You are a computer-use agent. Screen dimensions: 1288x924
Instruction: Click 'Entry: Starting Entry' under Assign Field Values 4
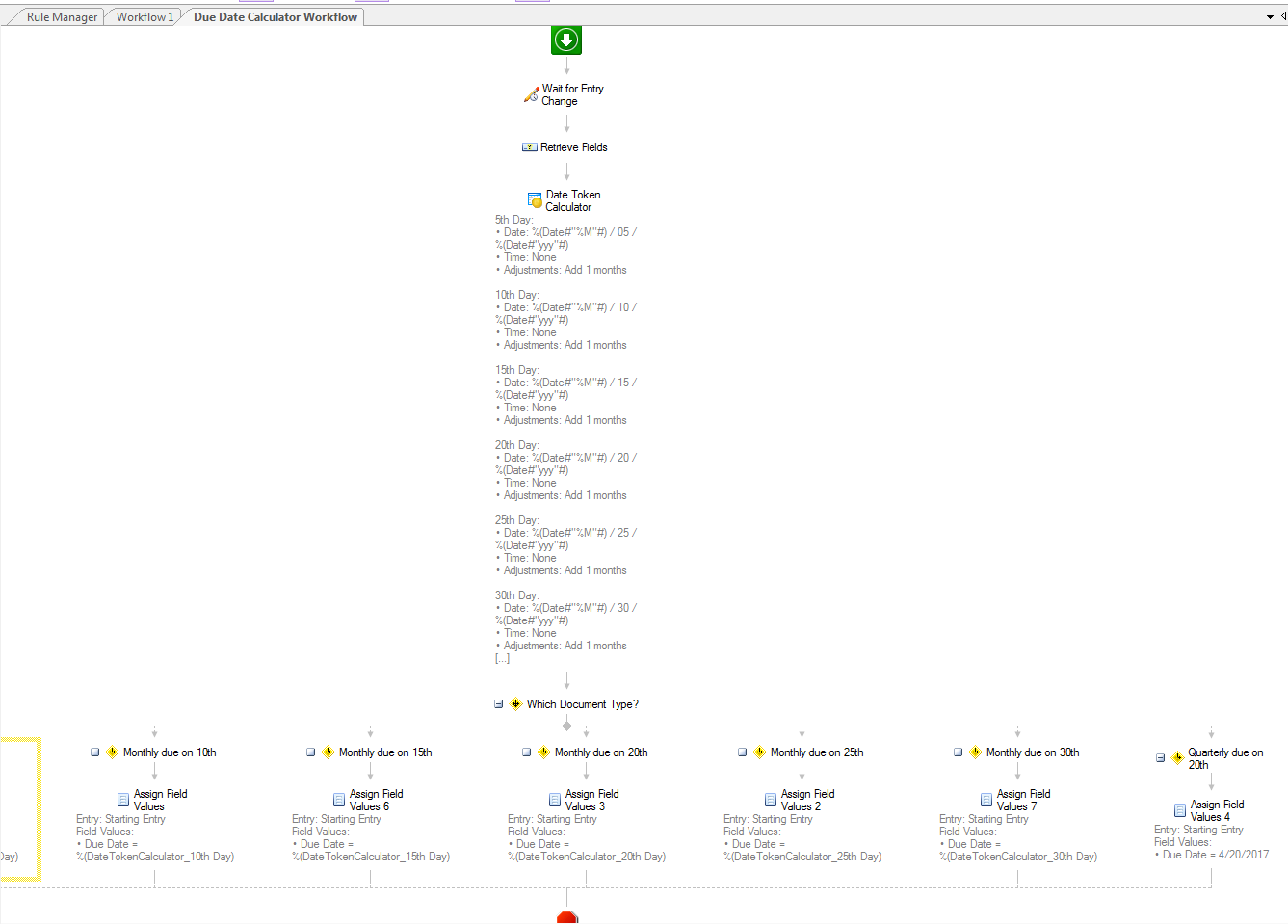pos(1198,830)
